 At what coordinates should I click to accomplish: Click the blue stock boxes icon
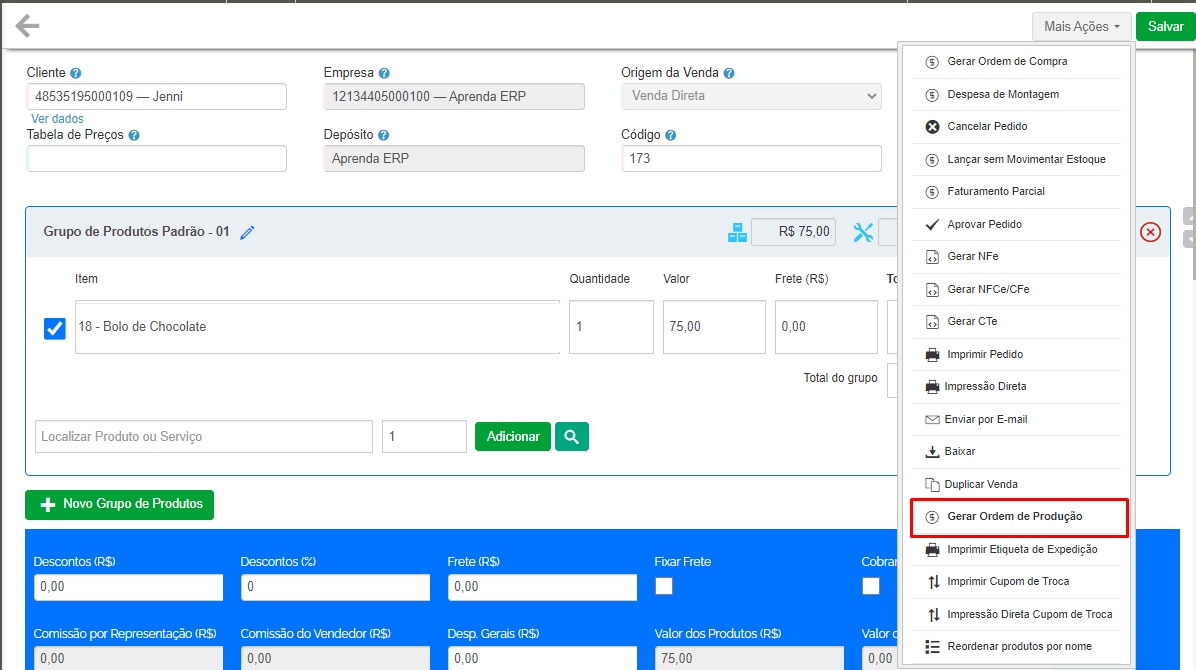tap(737, 232)
